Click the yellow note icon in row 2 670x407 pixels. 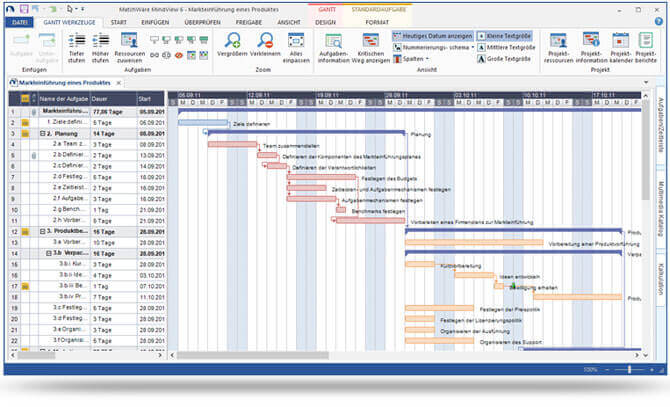[x=25, y=123]
